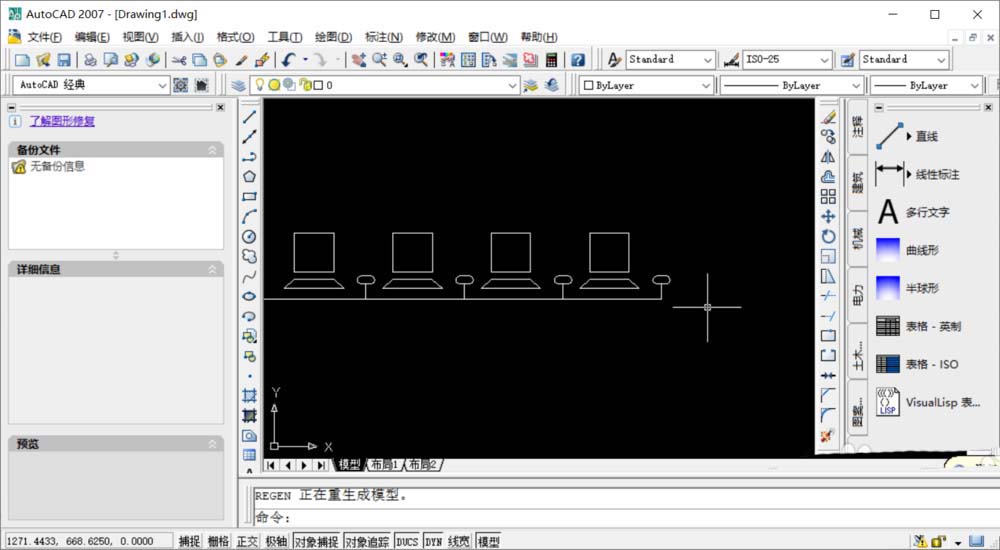Open the Layer Properties Manager icon
Image resolution: width=1000 pixels, height=550 pixels.
(238, 85)
